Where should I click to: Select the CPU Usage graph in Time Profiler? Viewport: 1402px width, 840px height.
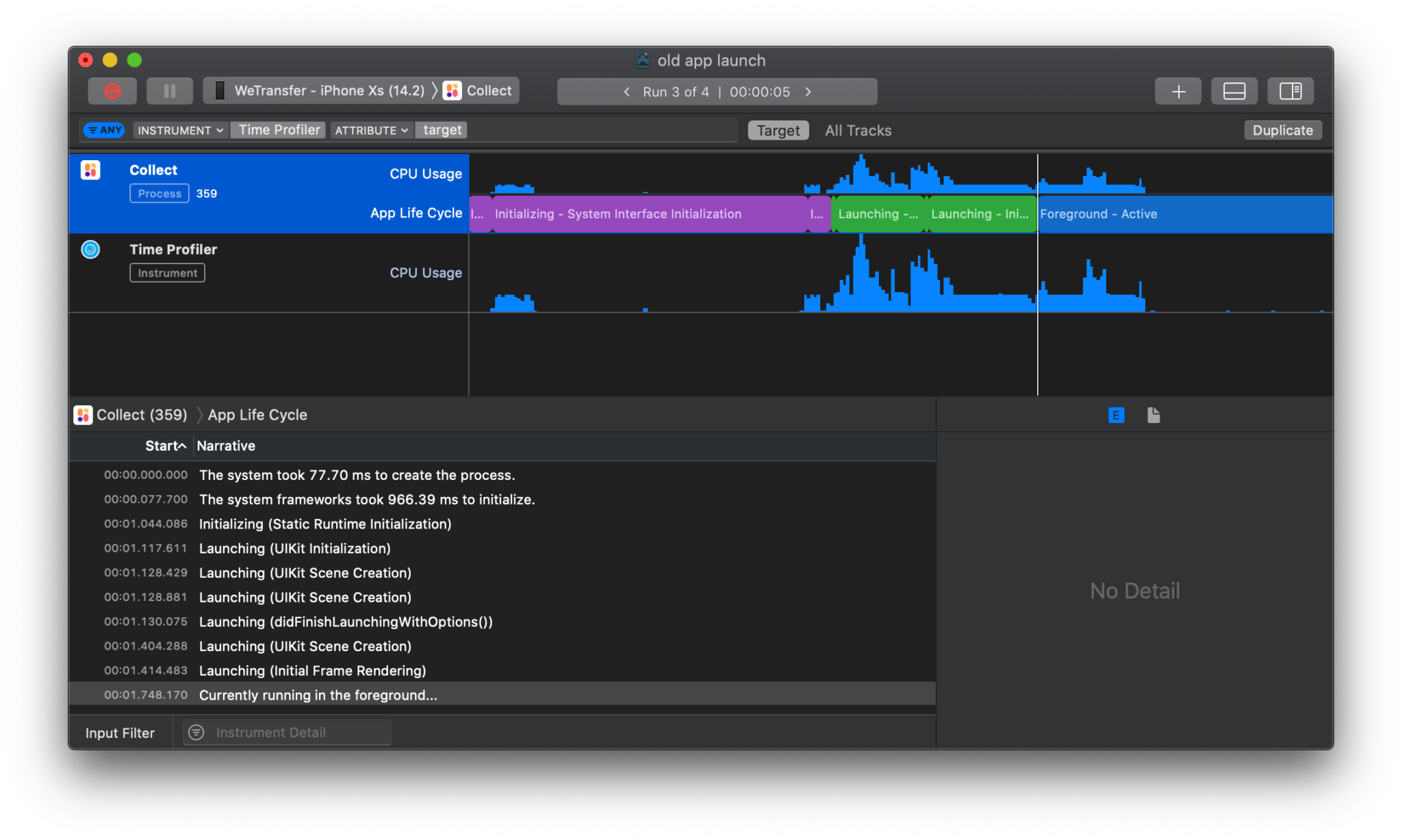pyautogui.click(x=901, y=273)
